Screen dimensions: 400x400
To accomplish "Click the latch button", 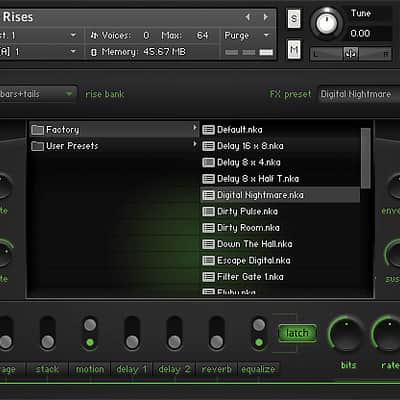I will click(x=297, y=333).
